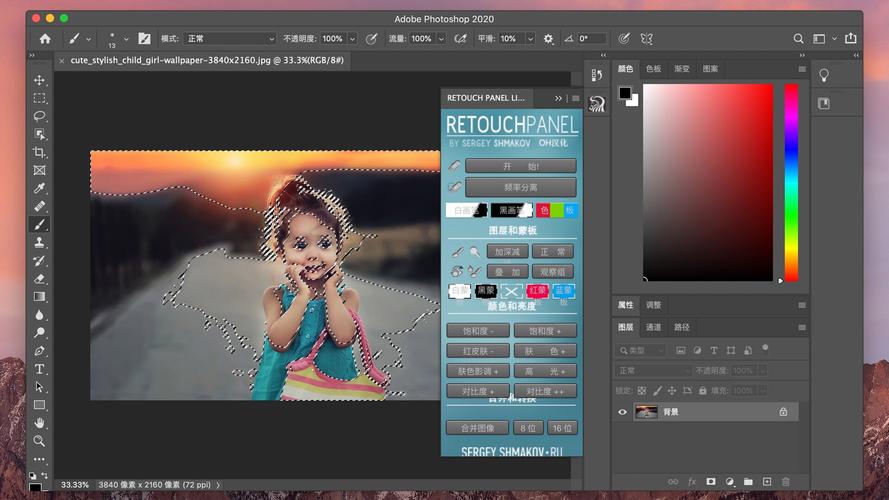Hide the 背景 layer with eye icon

(622, 412)
